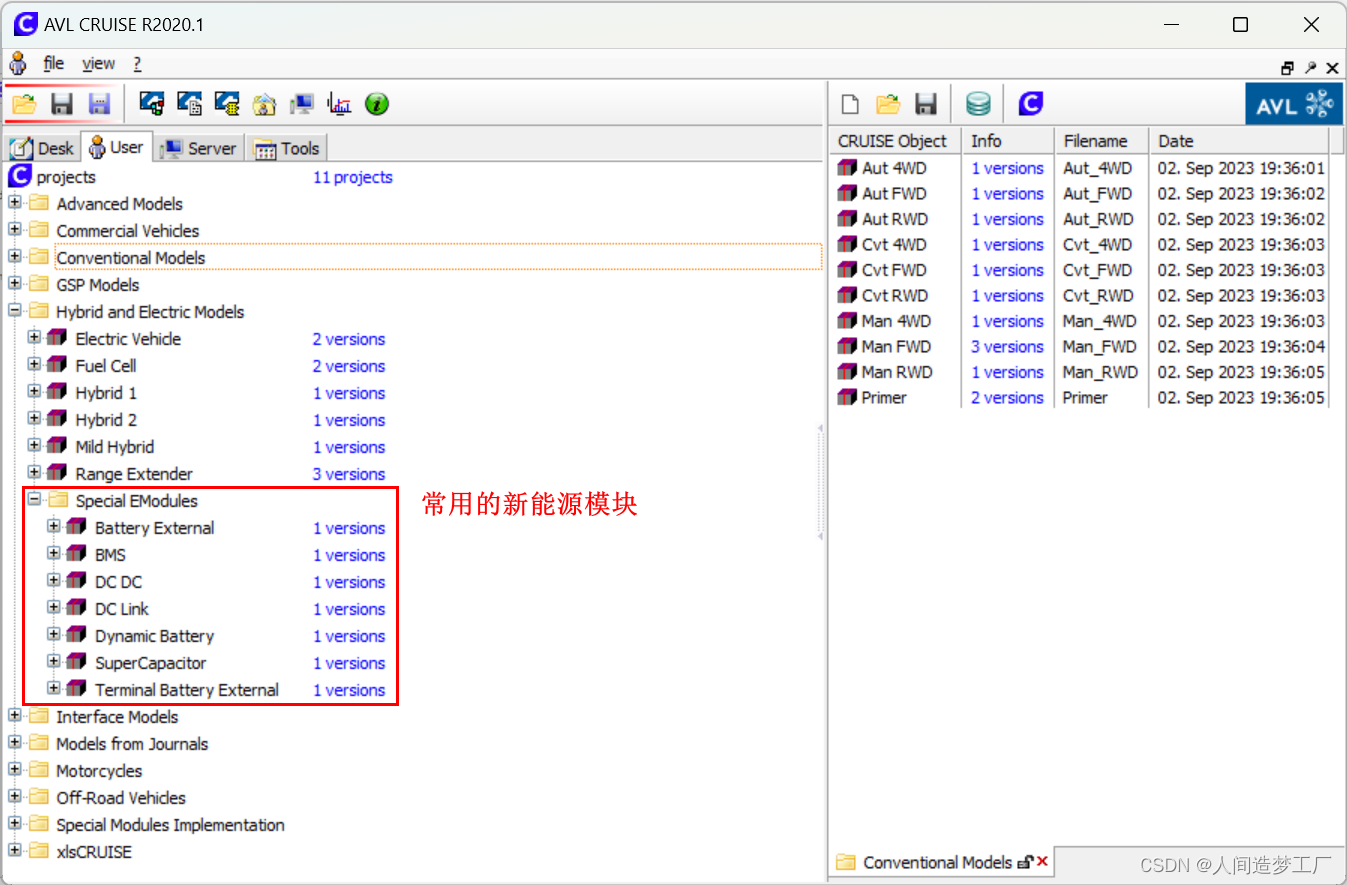Click the panel close X below title bar

[x=1332, y=68]
